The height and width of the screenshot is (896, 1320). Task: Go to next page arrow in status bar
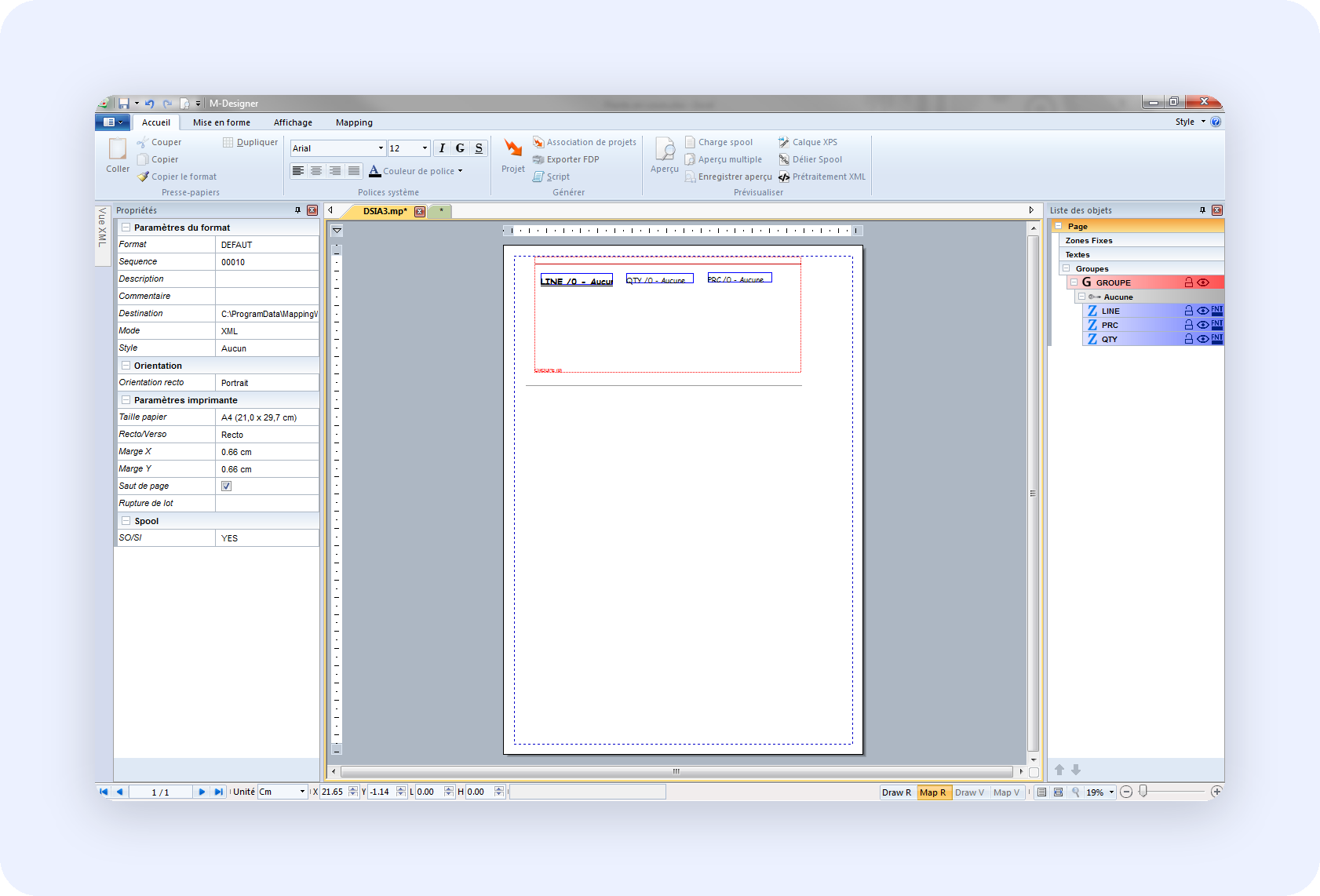point(202,792)
